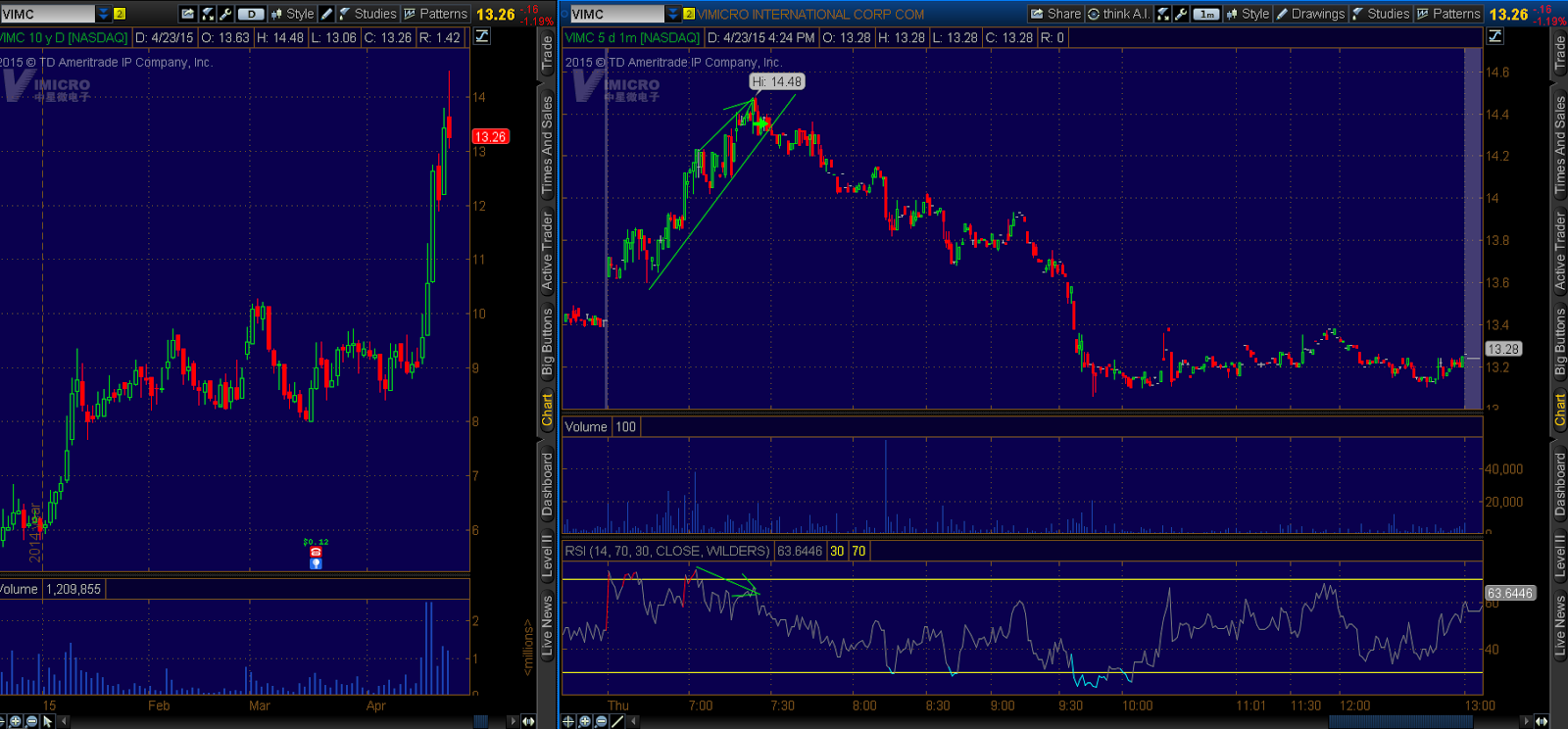Image resolution: width=1568 pixels, height=729 pixels.
Task: Open Big Buttons middle side tab
Action: point(547,341)
